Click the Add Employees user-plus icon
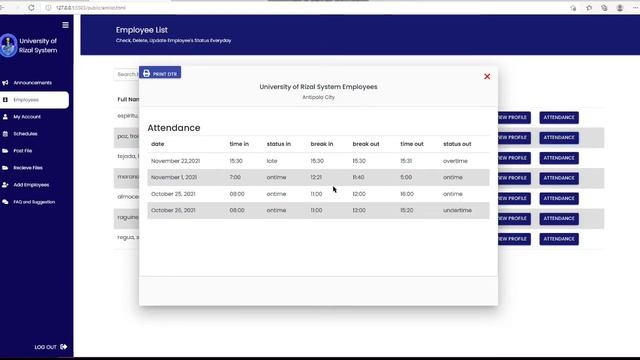 (x=5, y=185)
